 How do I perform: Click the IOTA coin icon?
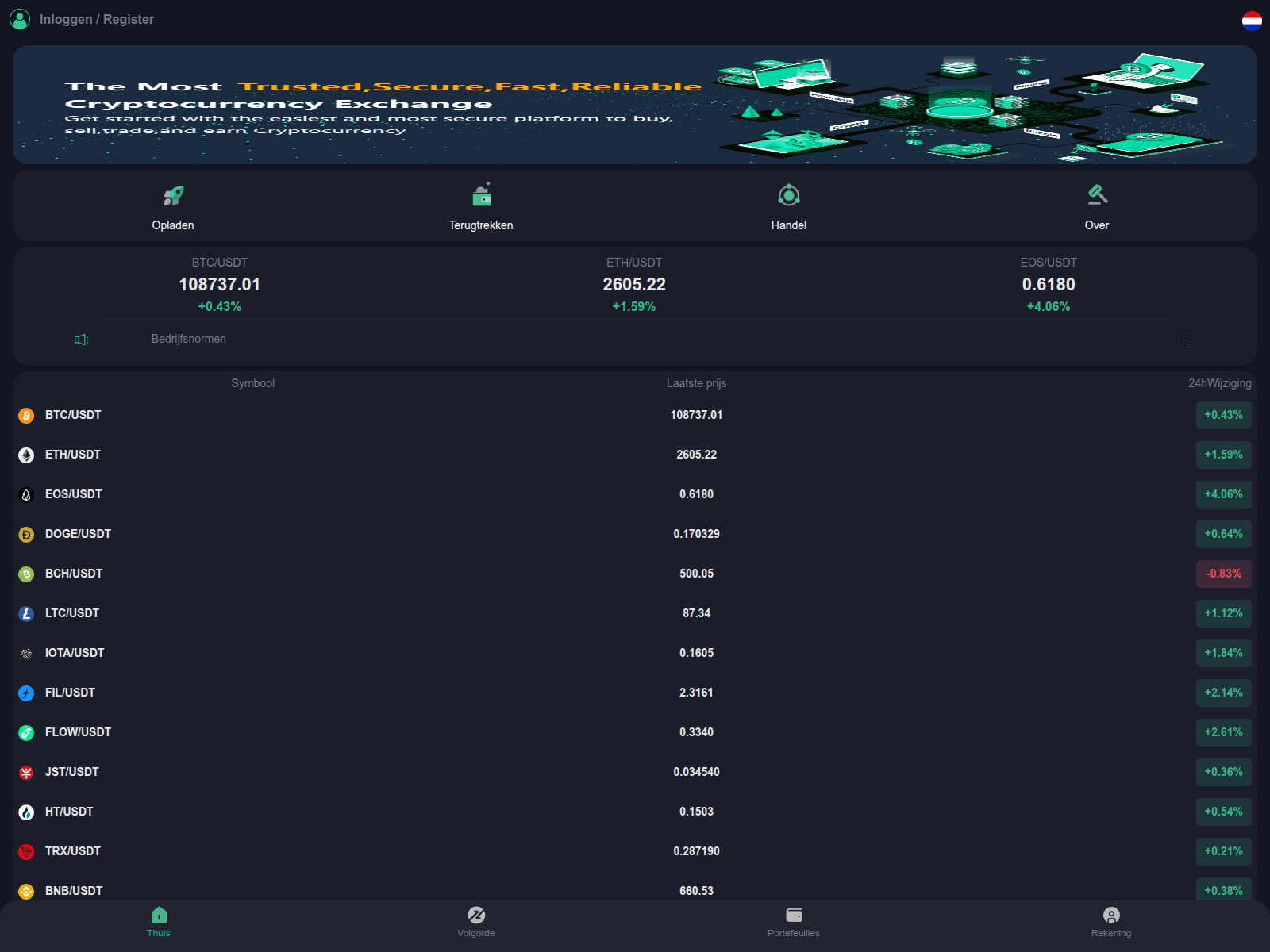point(26,654)
